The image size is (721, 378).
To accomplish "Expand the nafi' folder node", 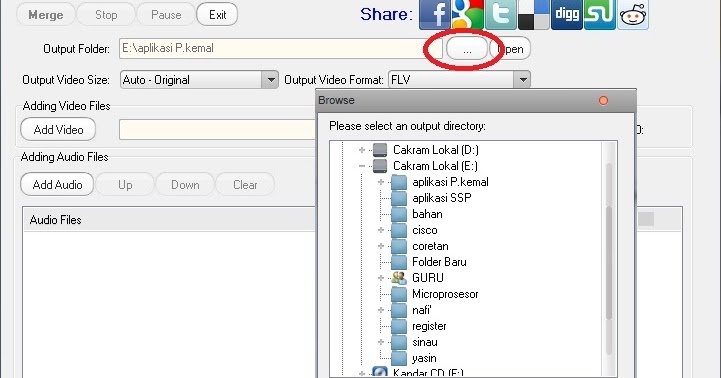I will click(381, 310).
